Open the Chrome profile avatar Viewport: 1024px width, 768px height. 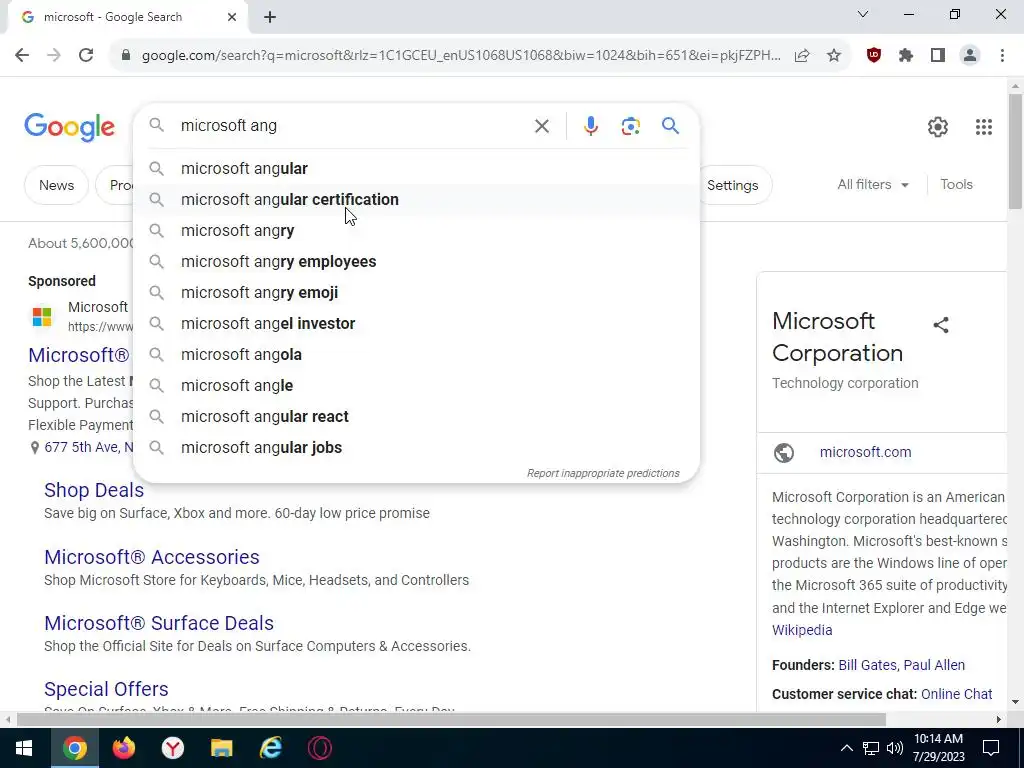[970, 56]
